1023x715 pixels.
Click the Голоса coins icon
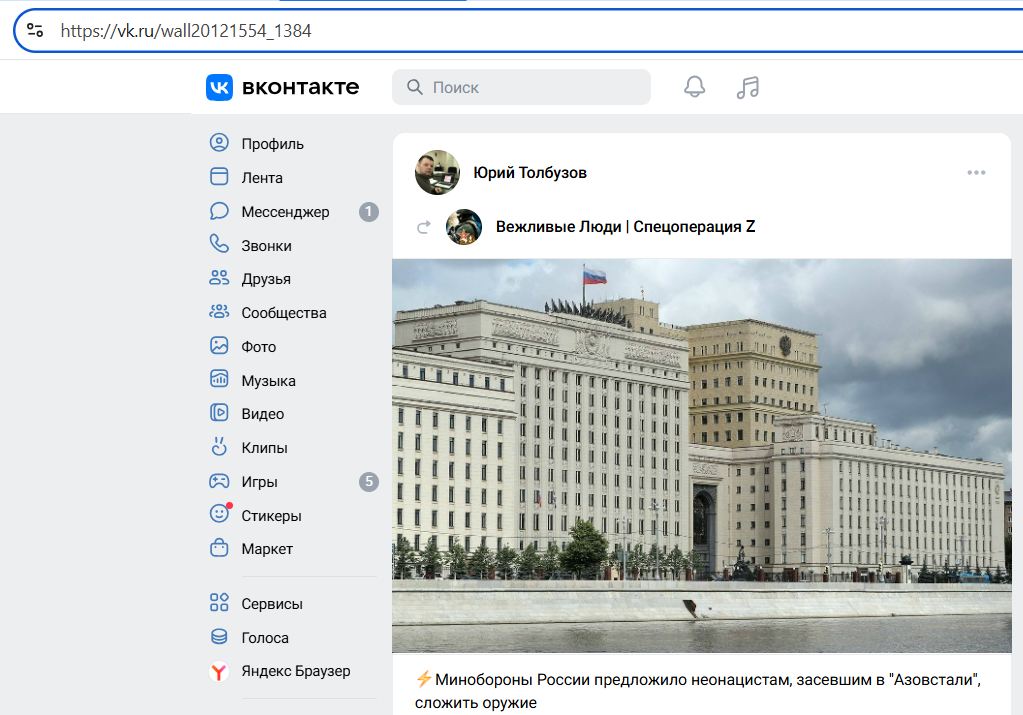[x=219, y=637]
